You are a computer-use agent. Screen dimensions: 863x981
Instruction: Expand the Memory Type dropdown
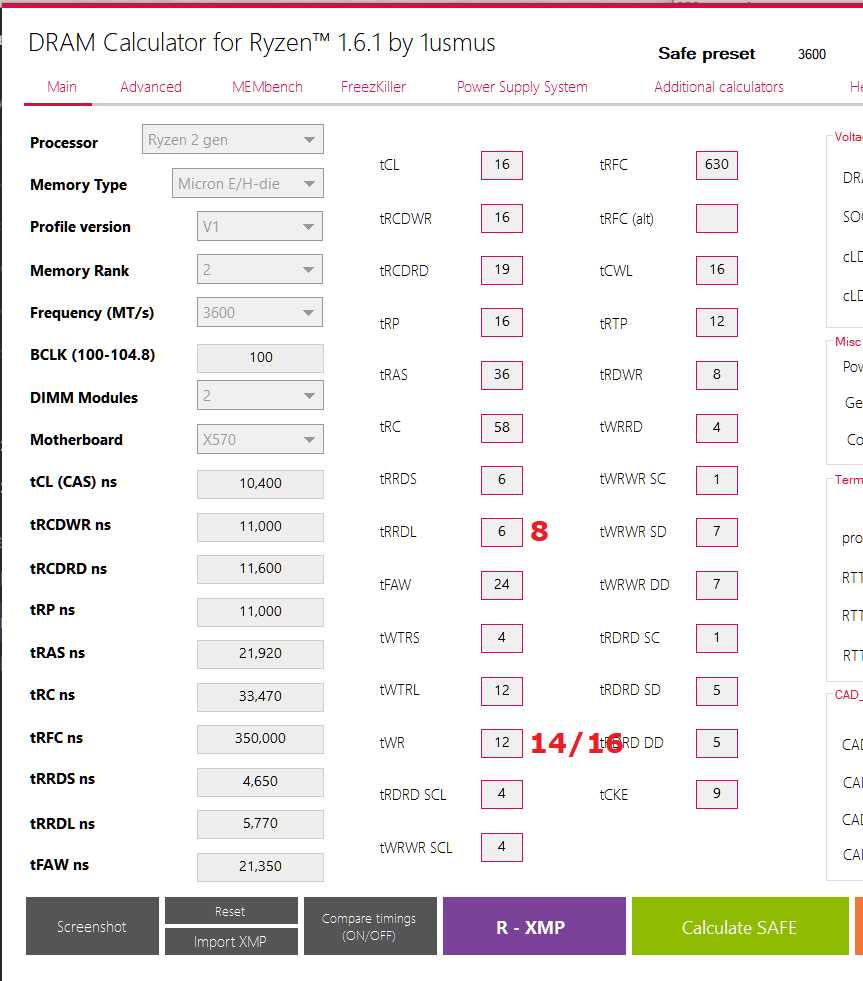tap(248, 183)
